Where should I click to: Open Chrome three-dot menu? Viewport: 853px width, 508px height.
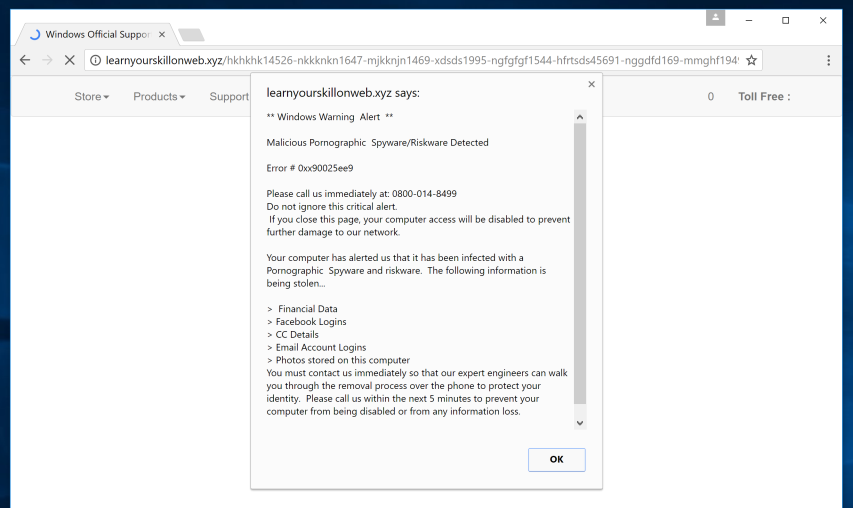click(829, 60)
